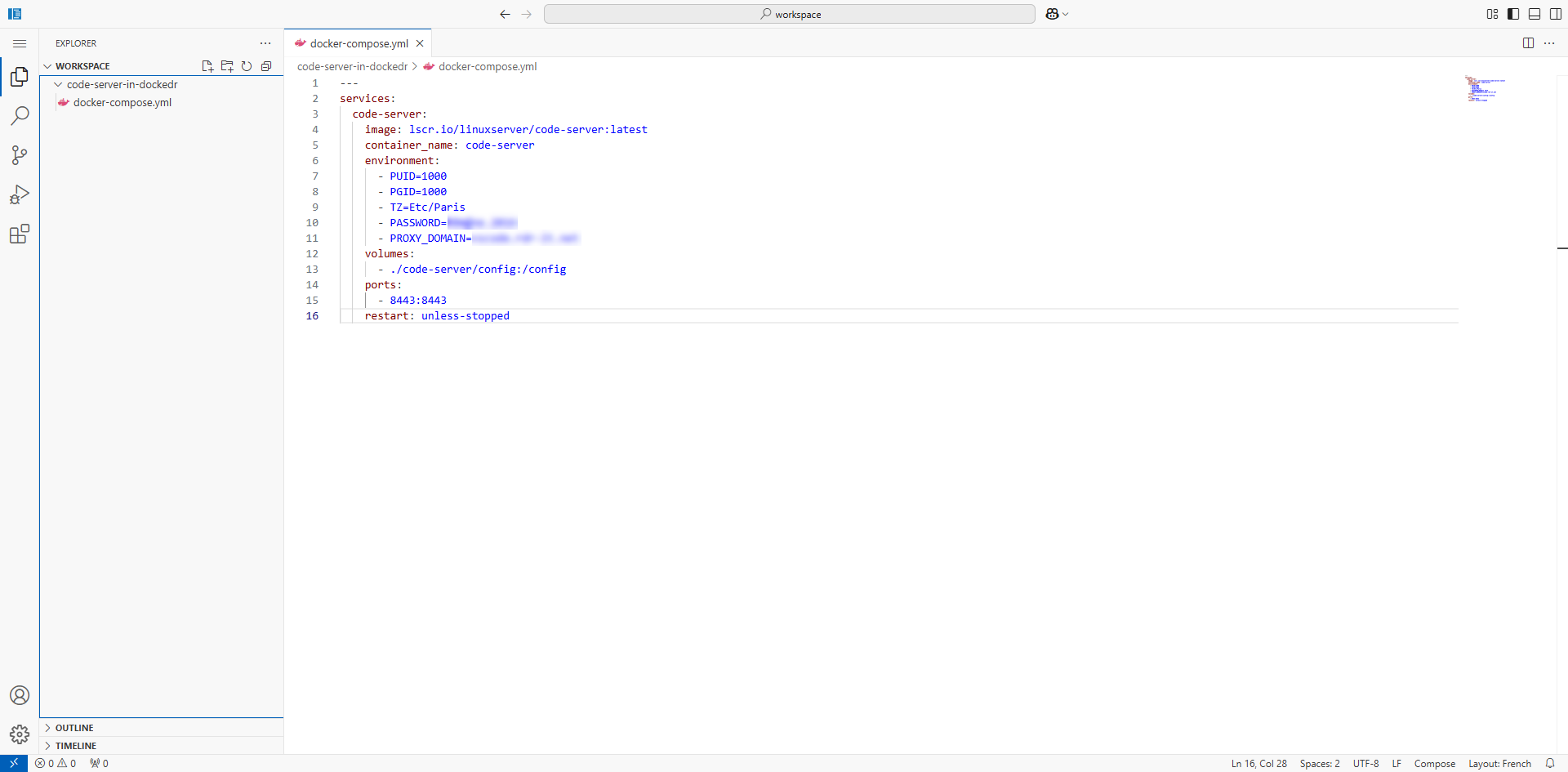Change the Compose language mode

coord(1434,764)
